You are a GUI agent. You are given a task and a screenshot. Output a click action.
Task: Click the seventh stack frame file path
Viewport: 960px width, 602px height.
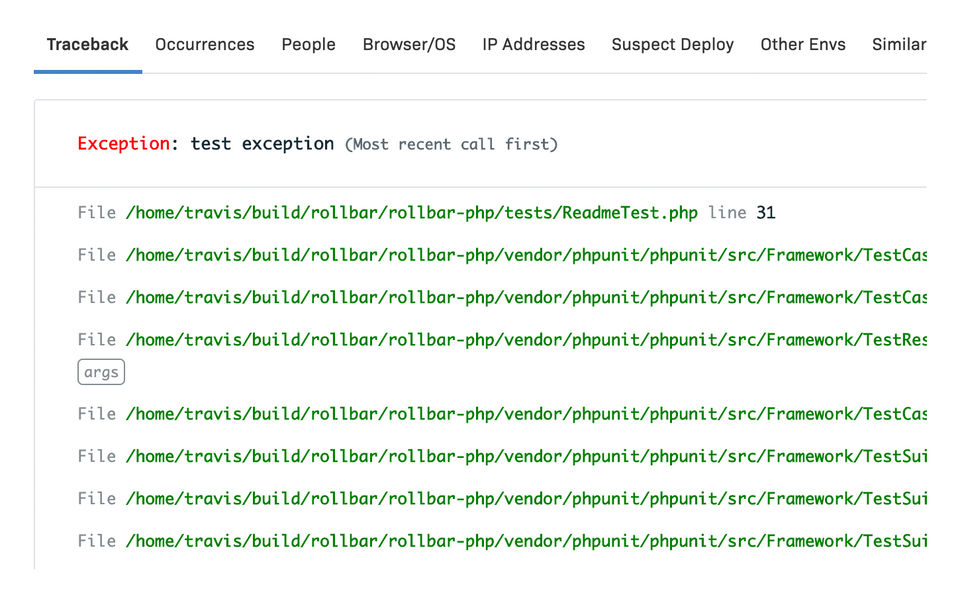[526, 498]
